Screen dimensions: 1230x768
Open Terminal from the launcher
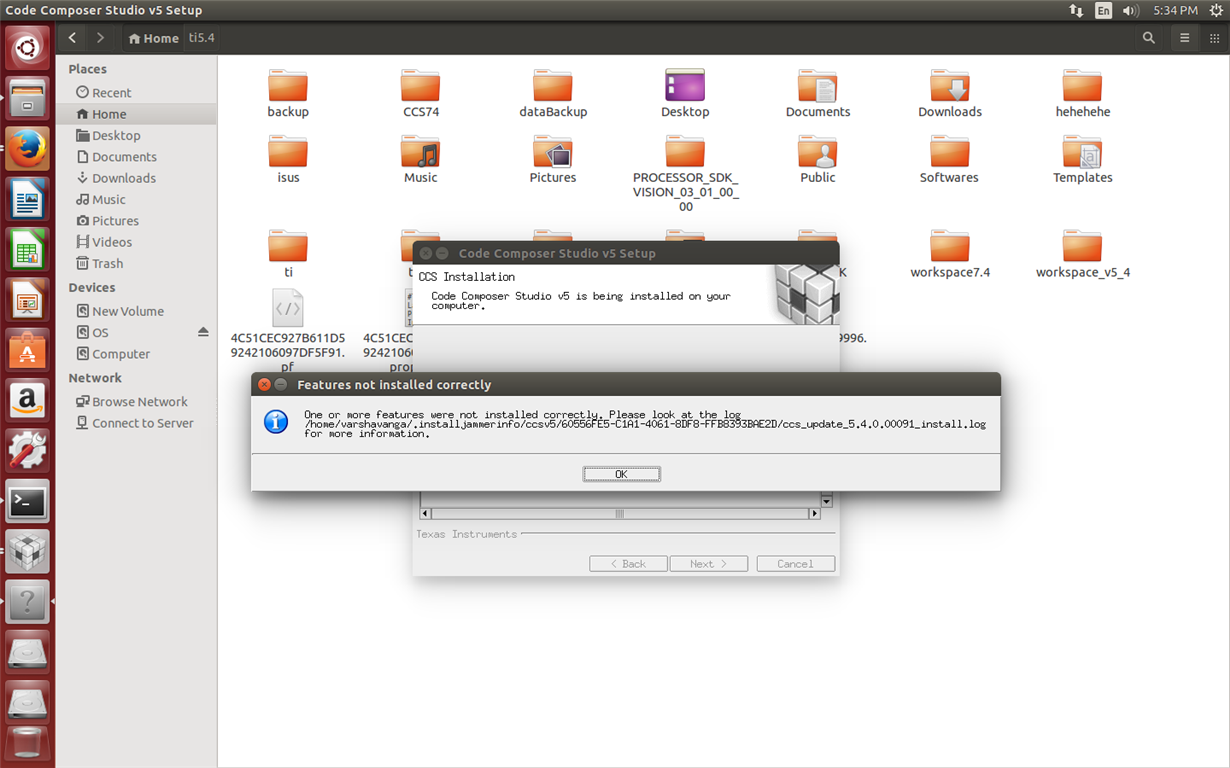[27, 502]
